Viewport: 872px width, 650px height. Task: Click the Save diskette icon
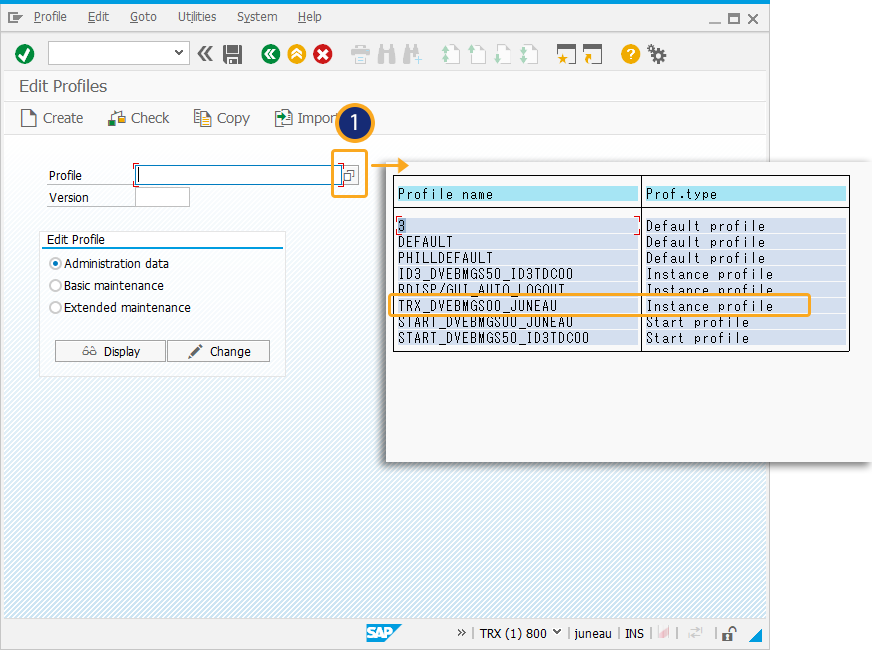pos(232,54)
